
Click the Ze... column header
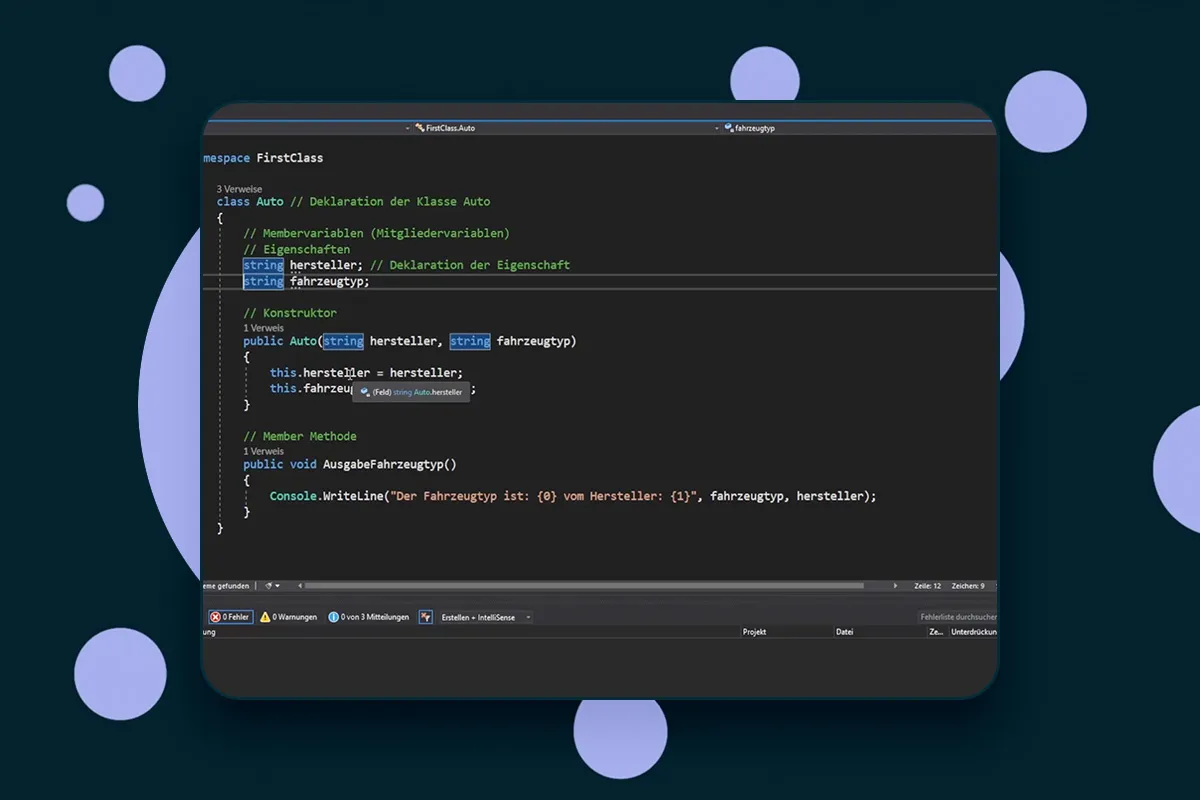coord(936,632)
